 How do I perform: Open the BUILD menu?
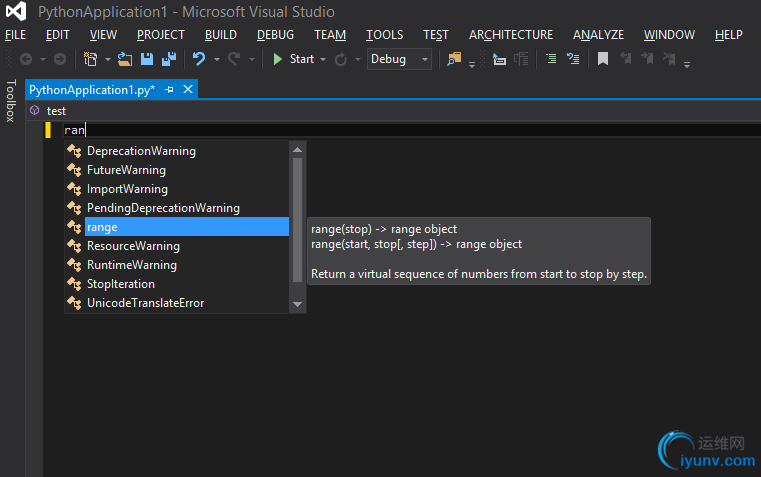(x=221, y=35)
